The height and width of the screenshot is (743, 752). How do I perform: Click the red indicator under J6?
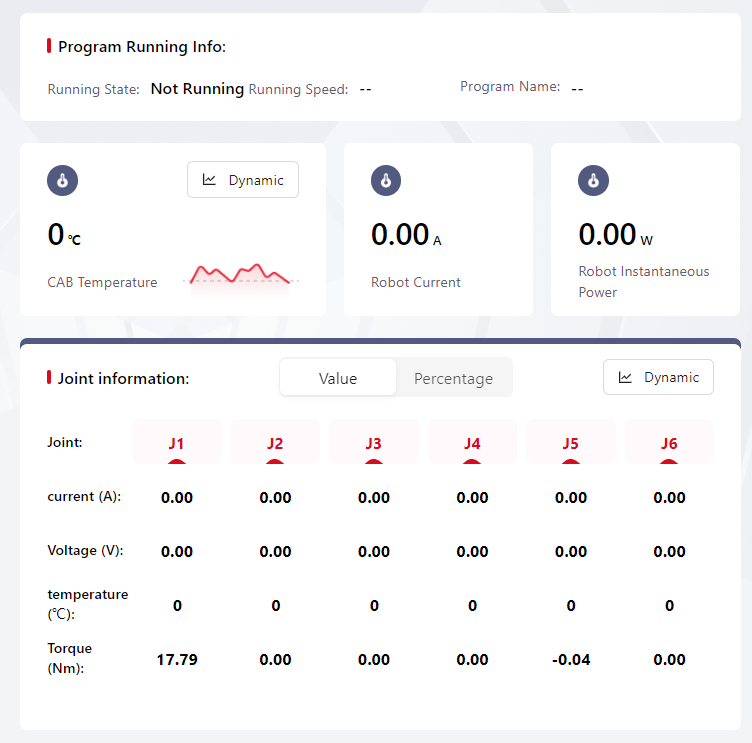[669, 462]
